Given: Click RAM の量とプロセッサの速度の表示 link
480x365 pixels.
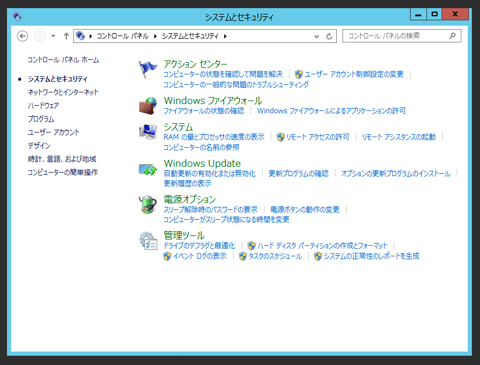Looking at the screenshot, I should tap(214, 137).
